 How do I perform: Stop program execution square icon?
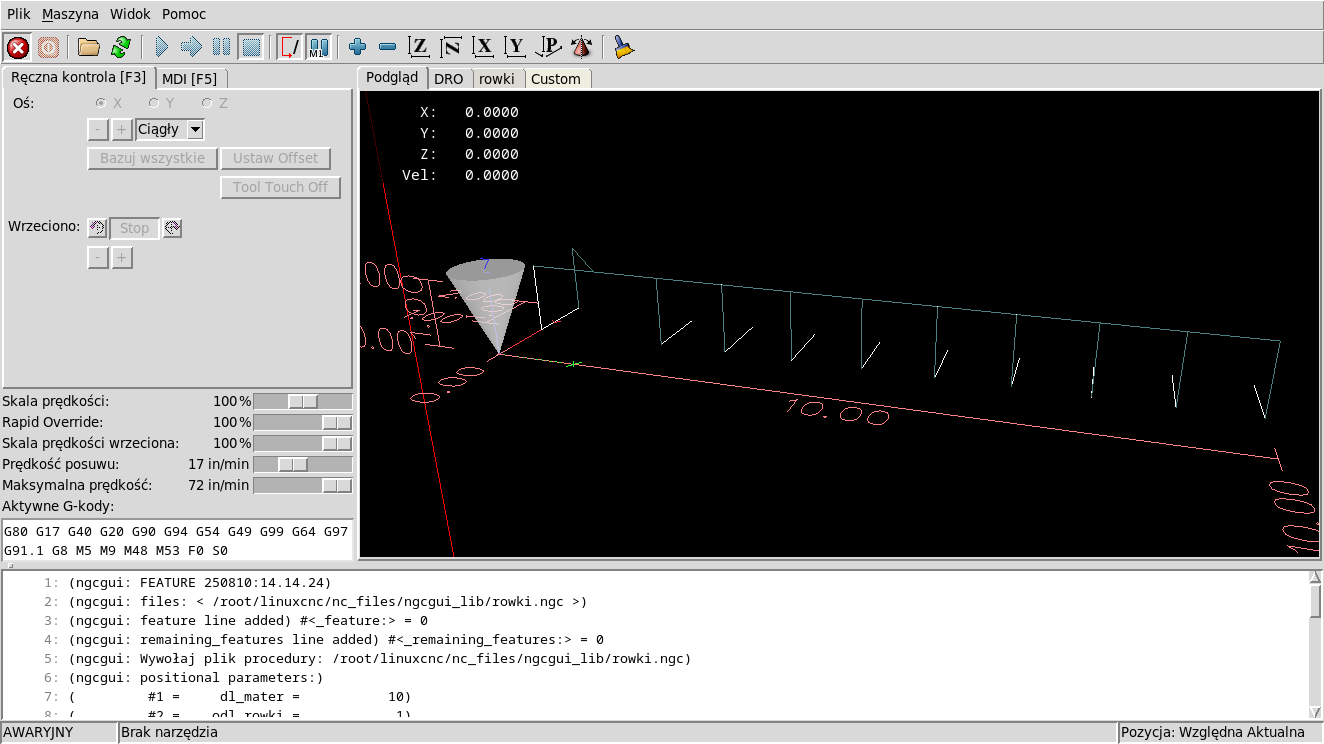tap(252, 46)
